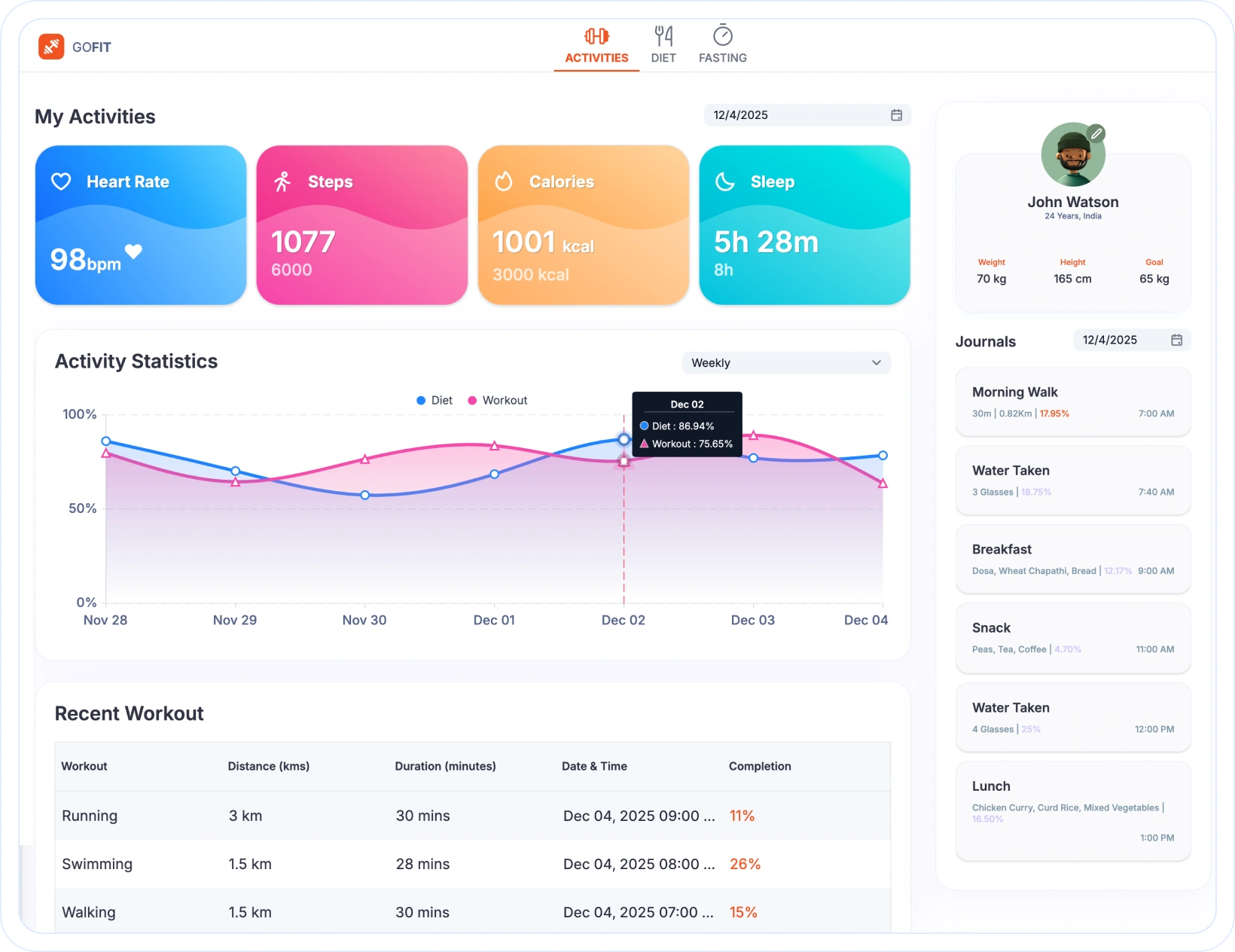Click the 65 kg Goal value
This screenshot has width=1235, height=952.
click(1154, 279)
